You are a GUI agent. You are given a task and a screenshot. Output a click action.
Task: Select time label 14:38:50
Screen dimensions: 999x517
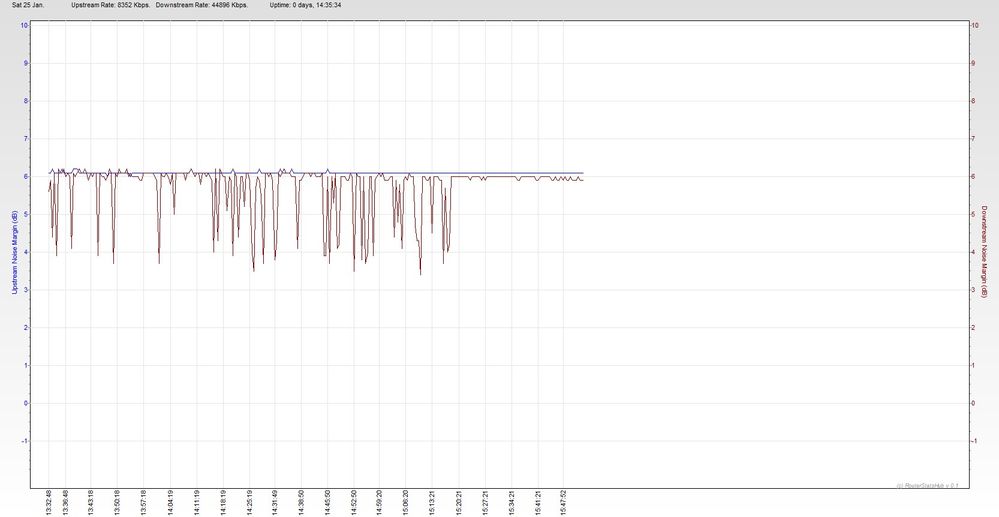(301, 502)
